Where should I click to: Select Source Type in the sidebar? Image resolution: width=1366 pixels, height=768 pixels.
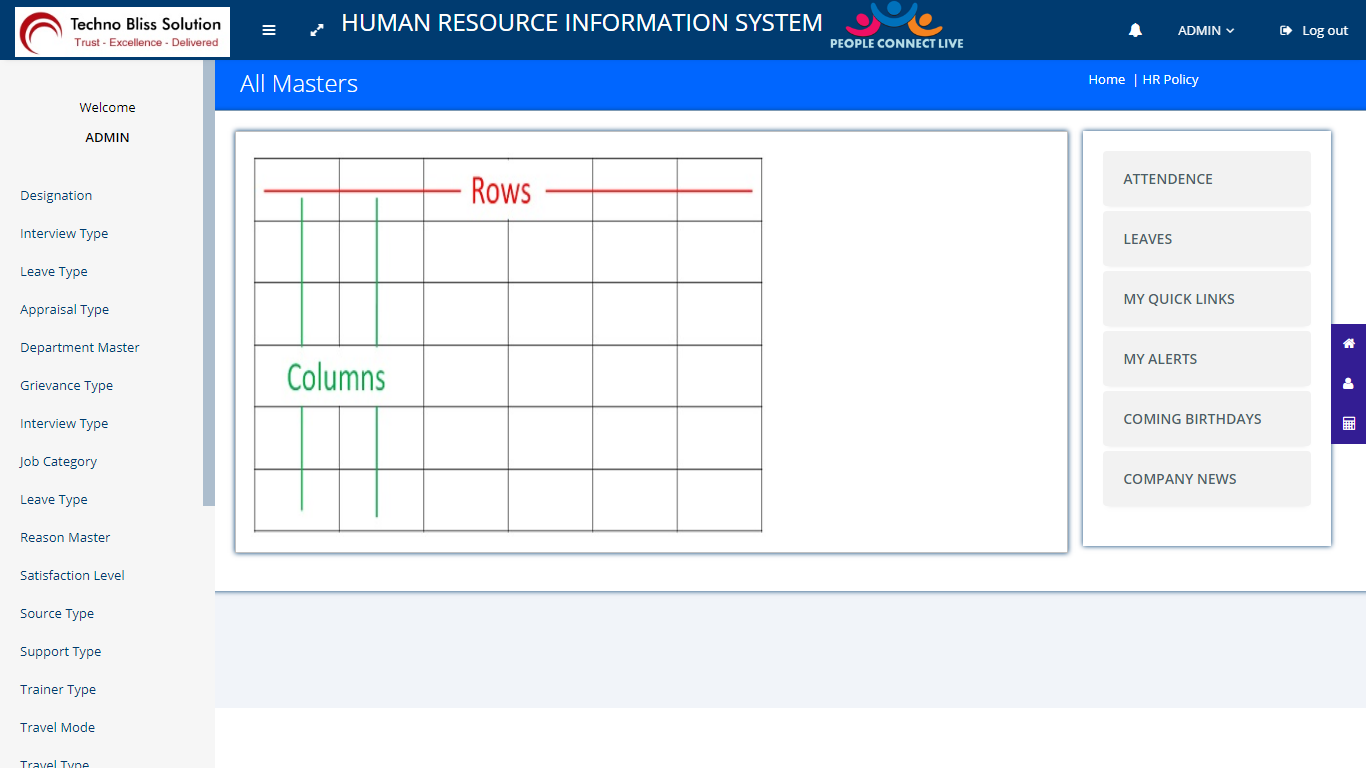[x=57, y=614]
